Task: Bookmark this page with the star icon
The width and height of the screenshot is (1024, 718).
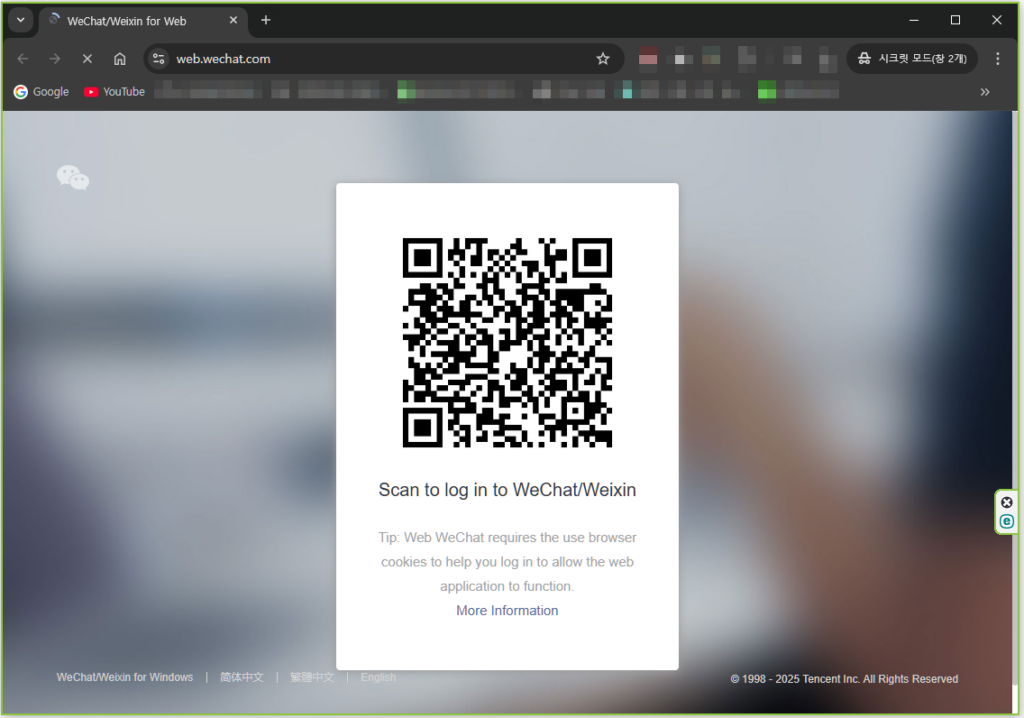Action: click(x=603, y=59)
